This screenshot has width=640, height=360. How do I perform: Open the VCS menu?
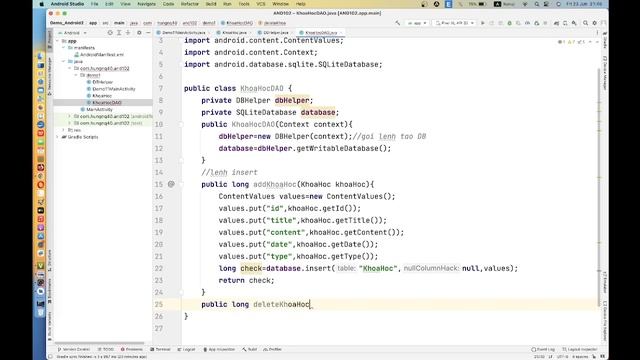coord(260,4)
